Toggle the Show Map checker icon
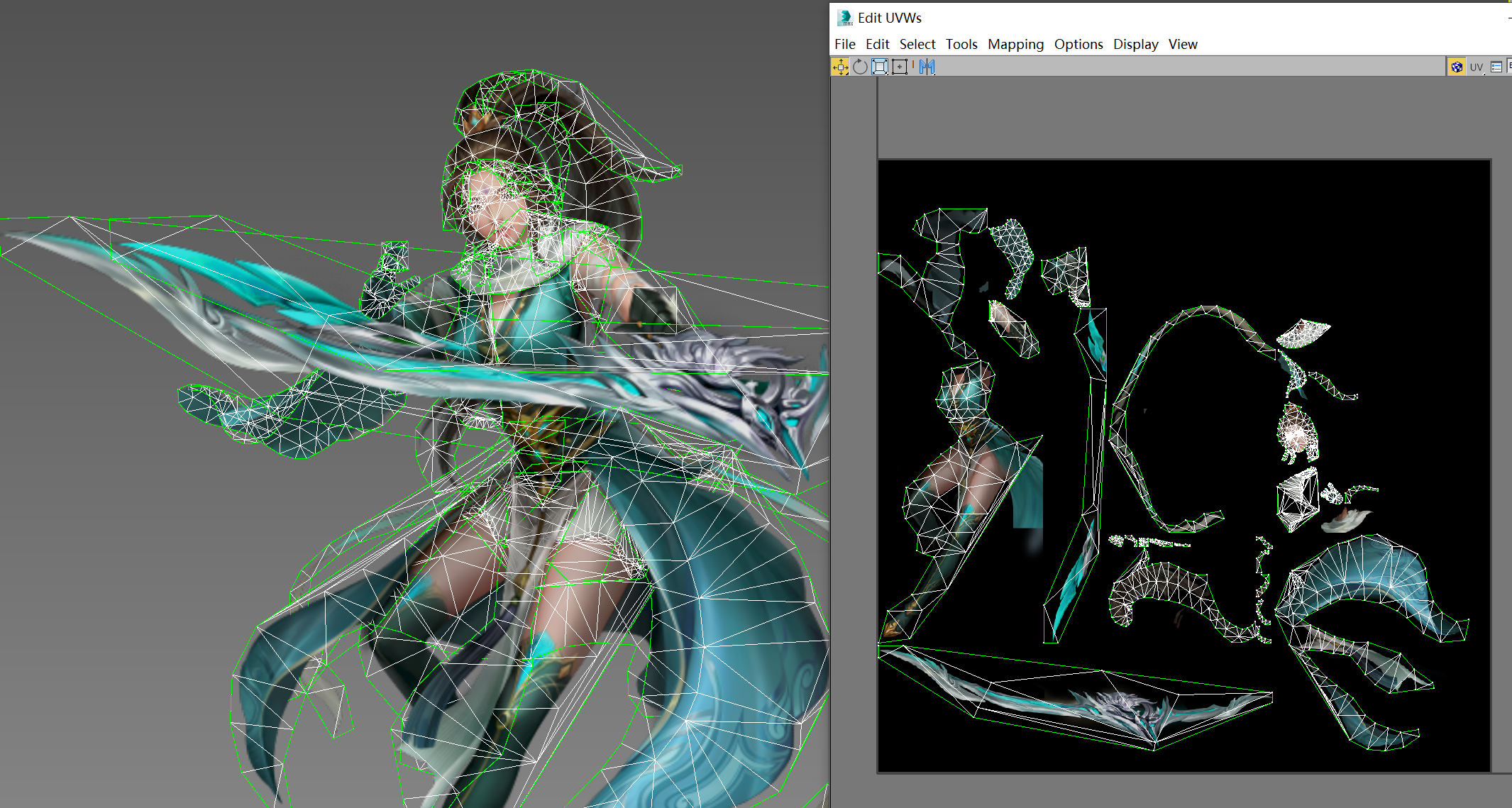Image resolution: width=1512 pixels, height=808 pixels. click(1457, 67)
